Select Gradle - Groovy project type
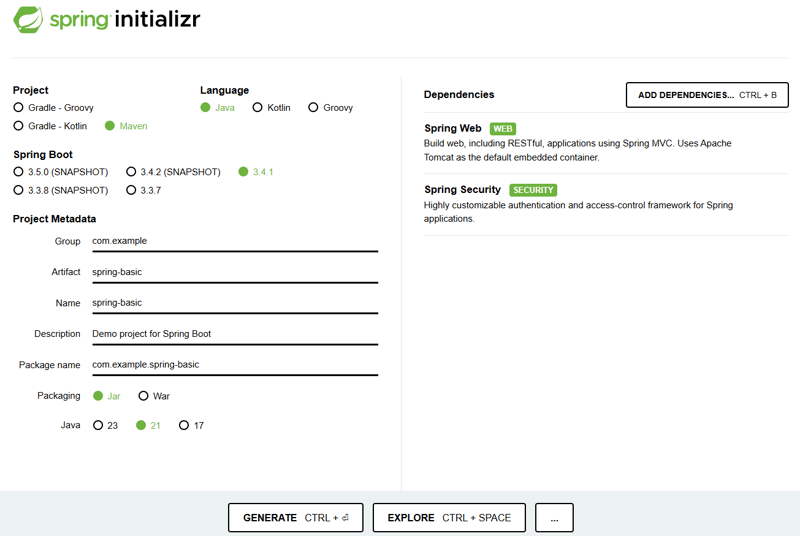The height and width of the screenshot is (536, 800). click(x=19, y=107)
